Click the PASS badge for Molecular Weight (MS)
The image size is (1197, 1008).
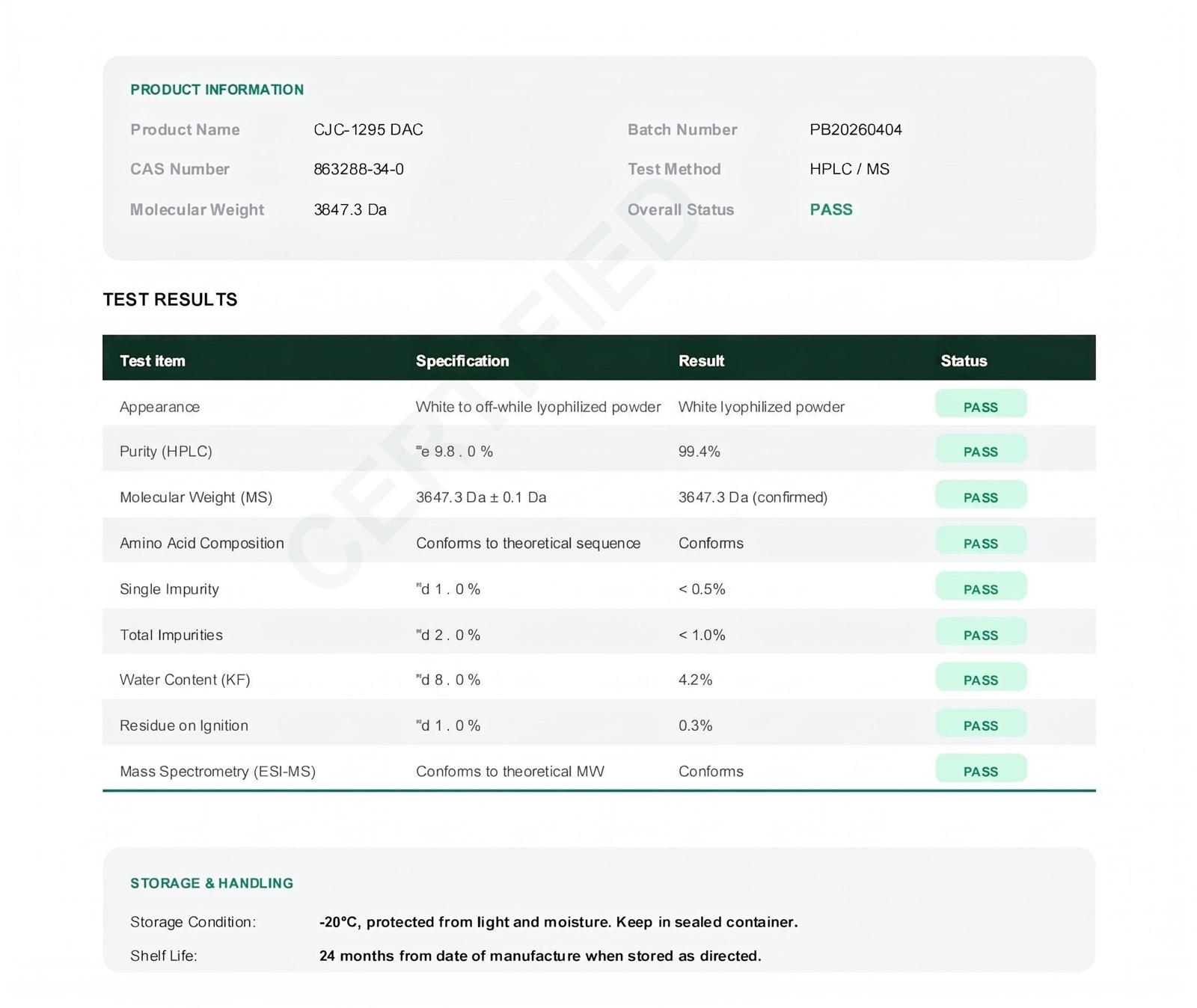(981, 495)
